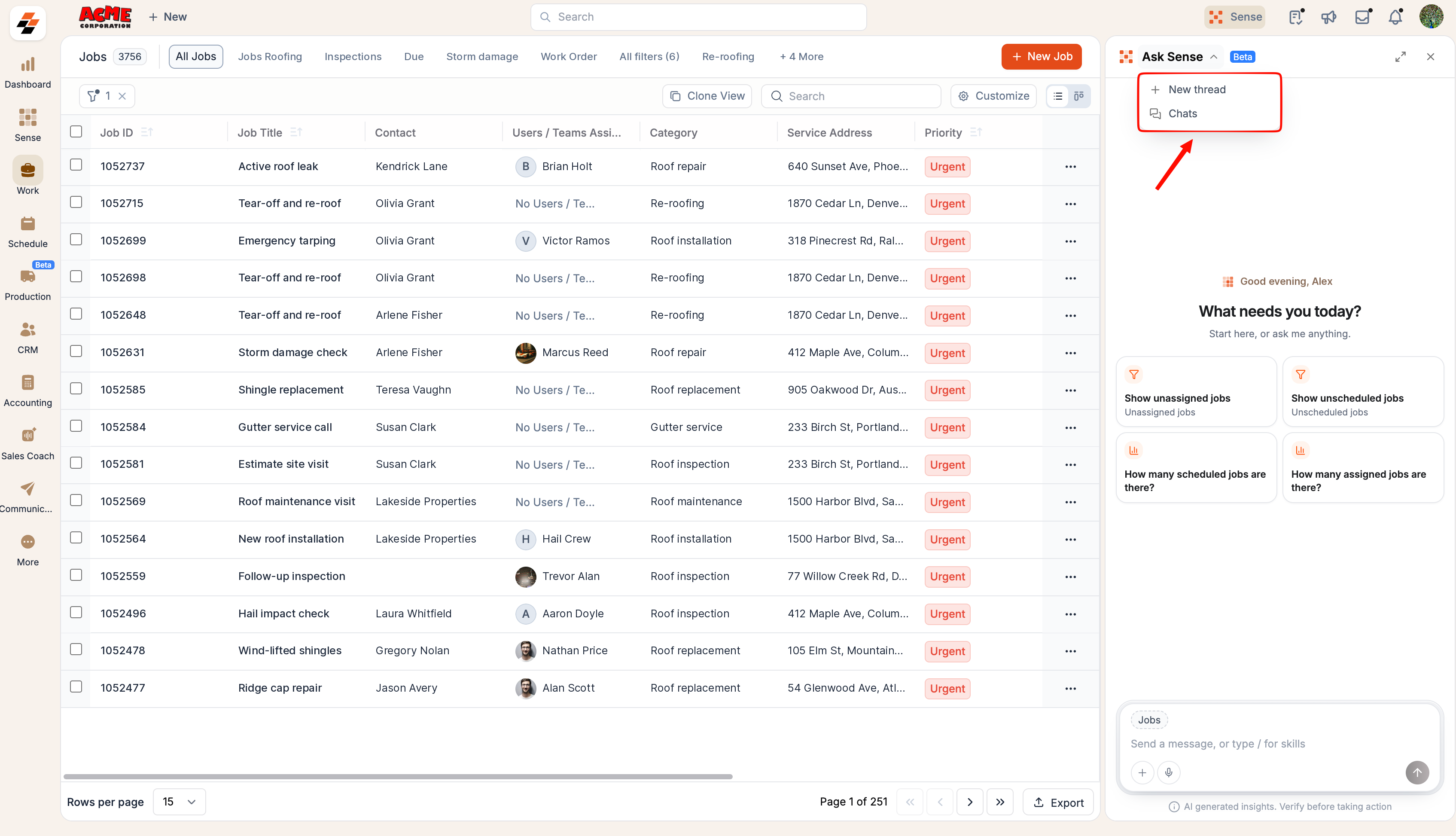The image size is (1456, 836).
Task: Check the box for job 1052737
Action: click(x=76, y=165)
